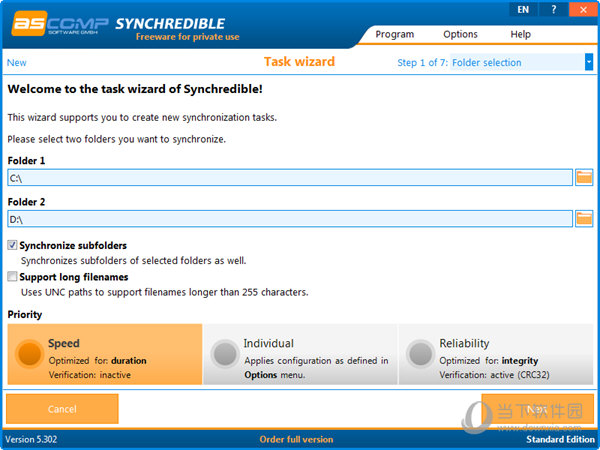Click into the Folder 1 path field
Screen dimensions: 600x450
[290, 178]
